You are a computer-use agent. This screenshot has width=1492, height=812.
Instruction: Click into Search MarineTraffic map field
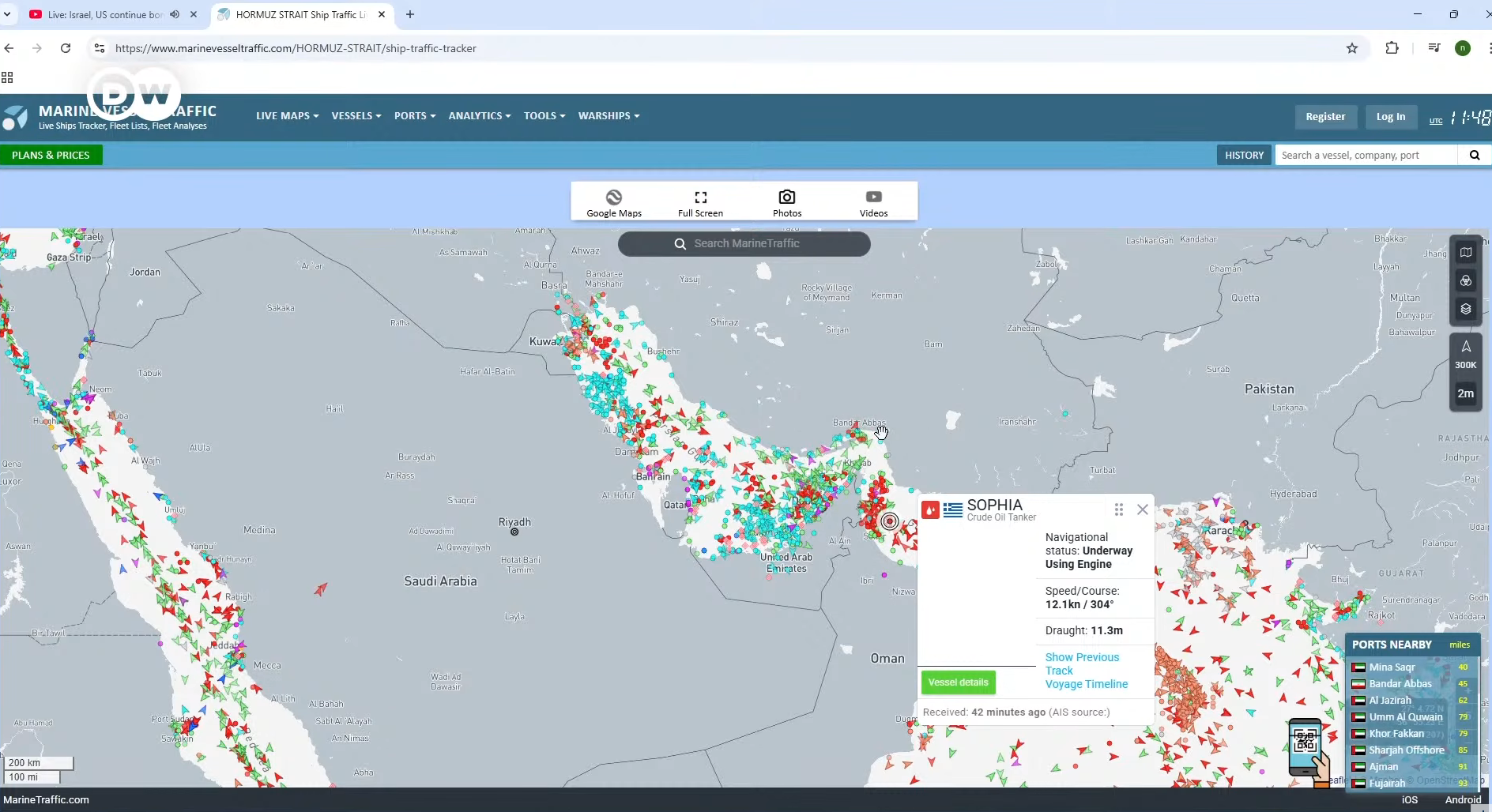click(x=744, y=243)
